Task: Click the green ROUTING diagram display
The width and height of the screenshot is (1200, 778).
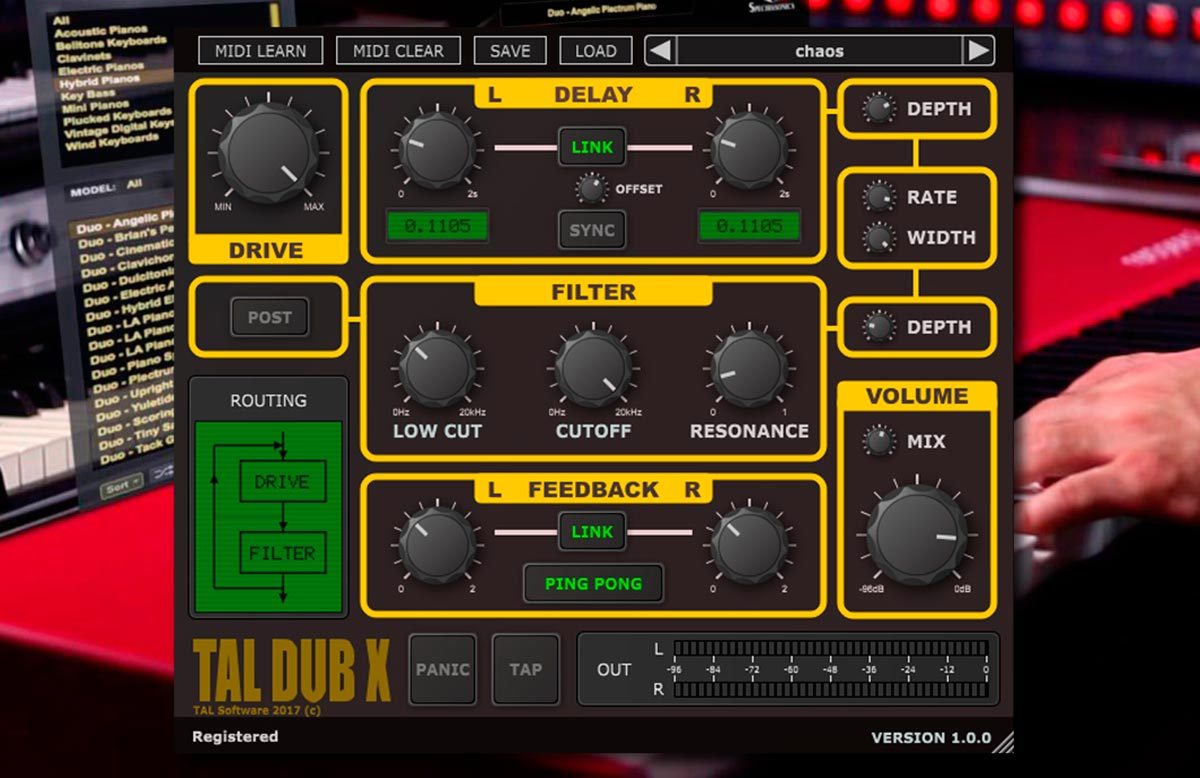Action: coord(268,516)
